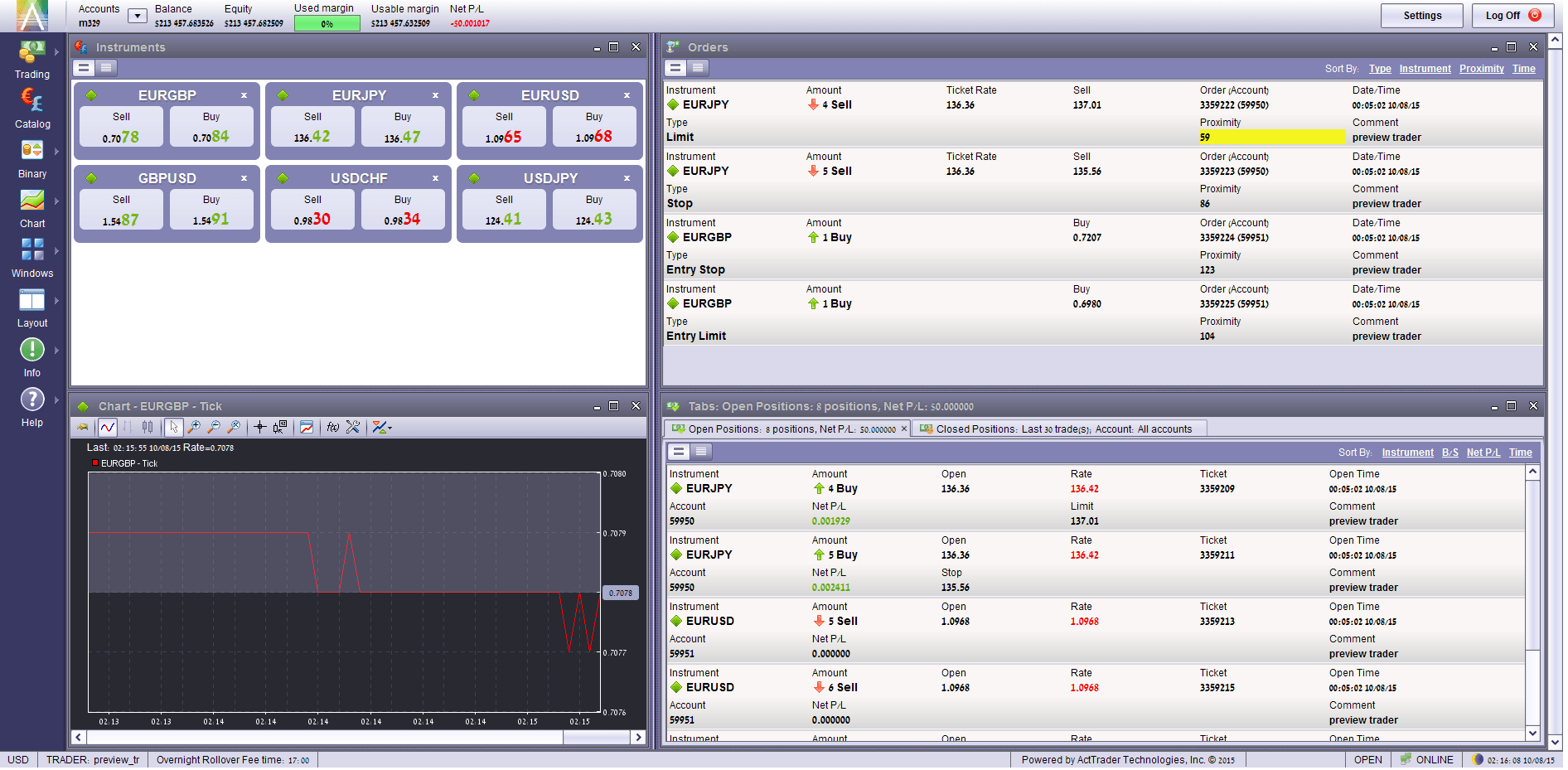Activate the crosshair tool on the chart toolbar
The width and height of the screenshot is (1568, 770).
pos(259,427)
